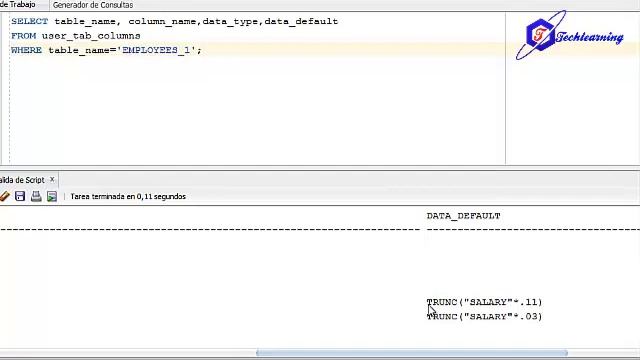The image size is (640, 360).
Task: Click data_default in the SELECT list
Action: [301, 22]
